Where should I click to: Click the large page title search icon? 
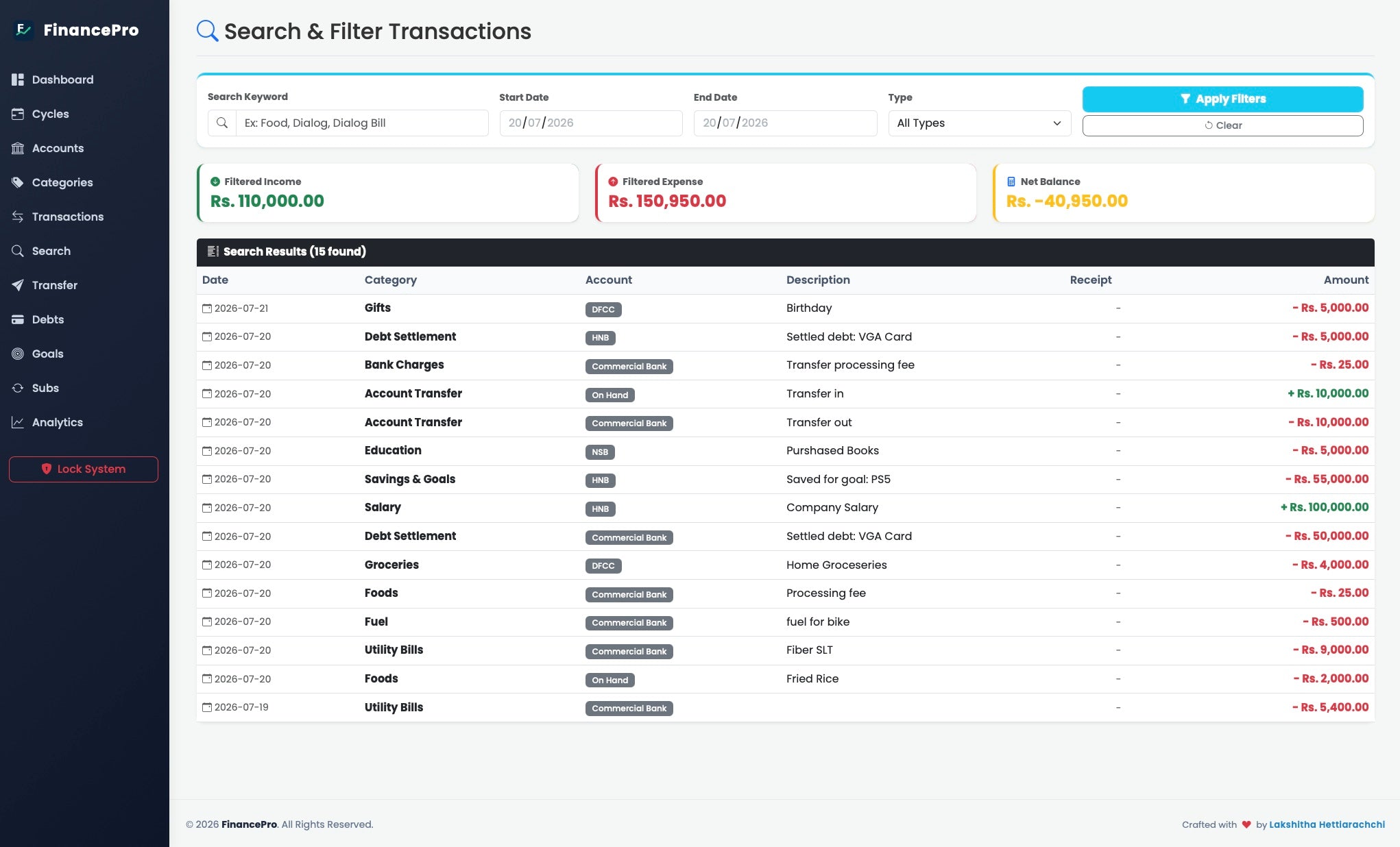pyautogui.click(x=207, y=31)
